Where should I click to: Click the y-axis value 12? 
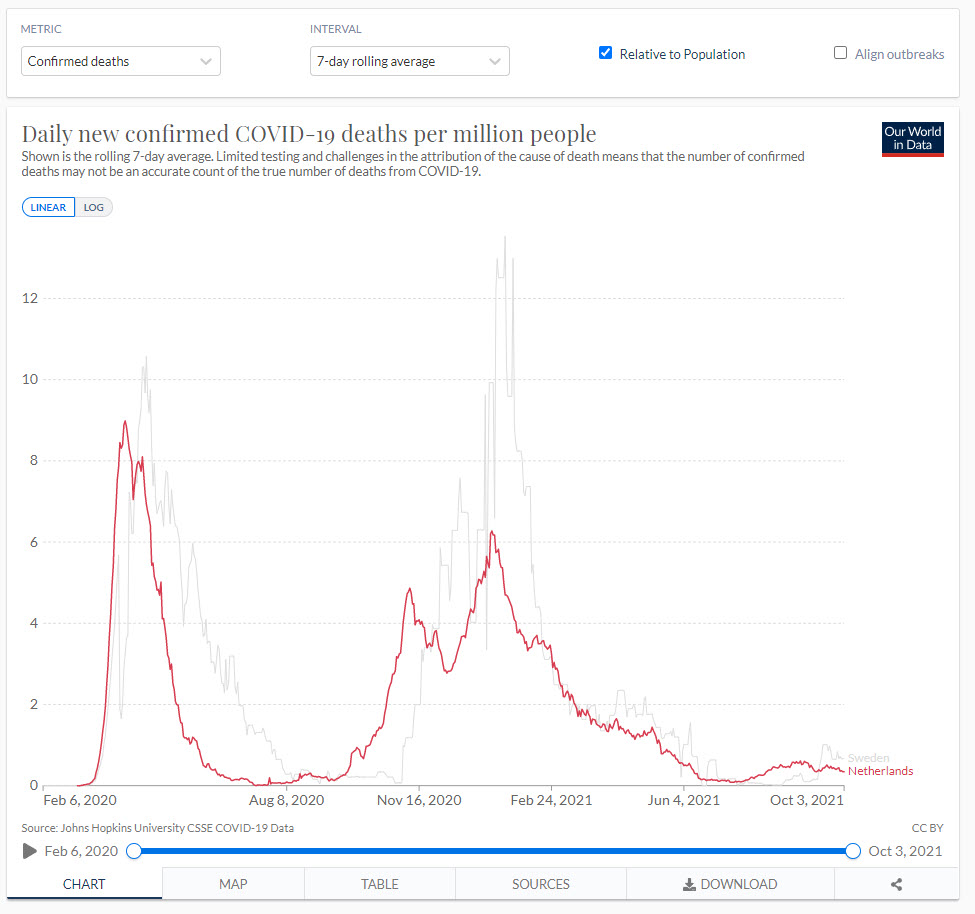pyautogui.click(x=30, y=298)
